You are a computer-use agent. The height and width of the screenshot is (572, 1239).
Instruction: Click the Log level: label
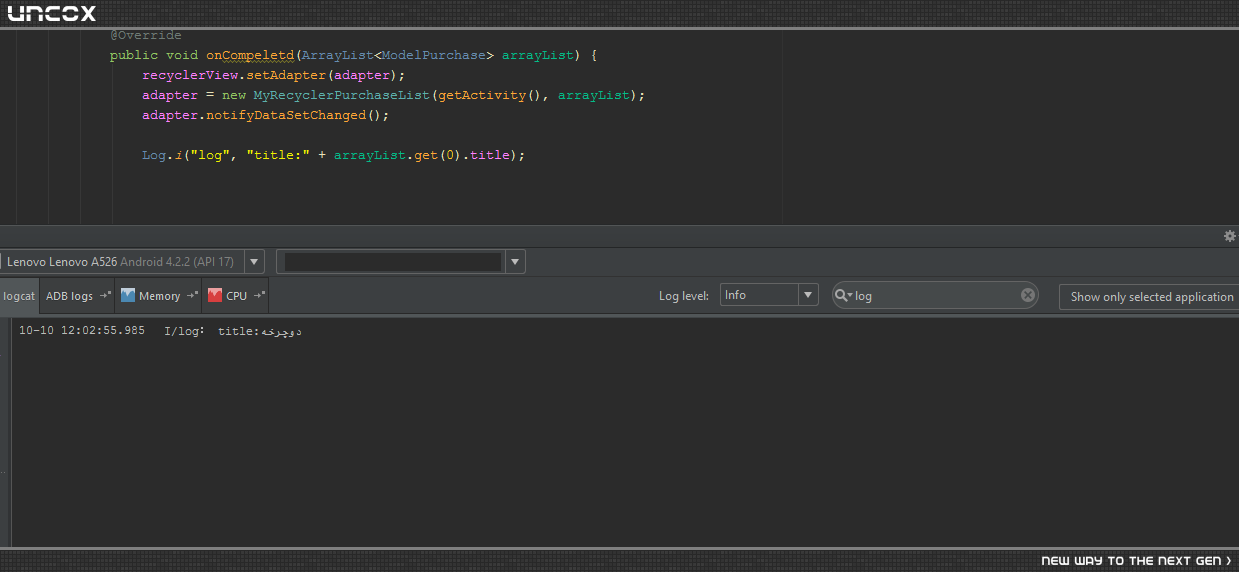pos(685,296)
